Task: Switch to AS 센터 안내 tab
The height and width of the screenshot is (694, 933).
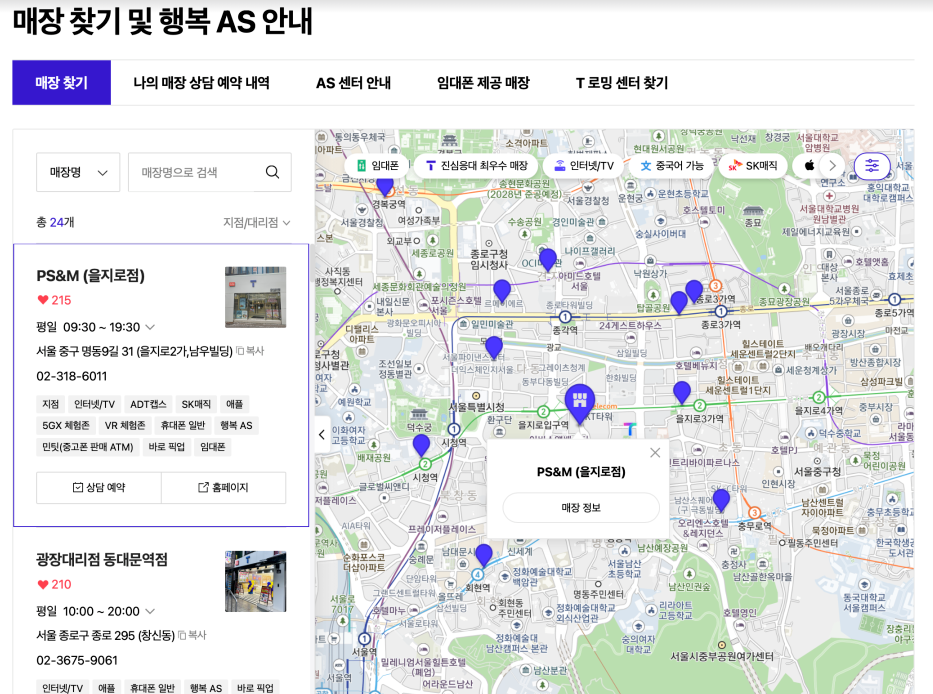Action: 353,83
